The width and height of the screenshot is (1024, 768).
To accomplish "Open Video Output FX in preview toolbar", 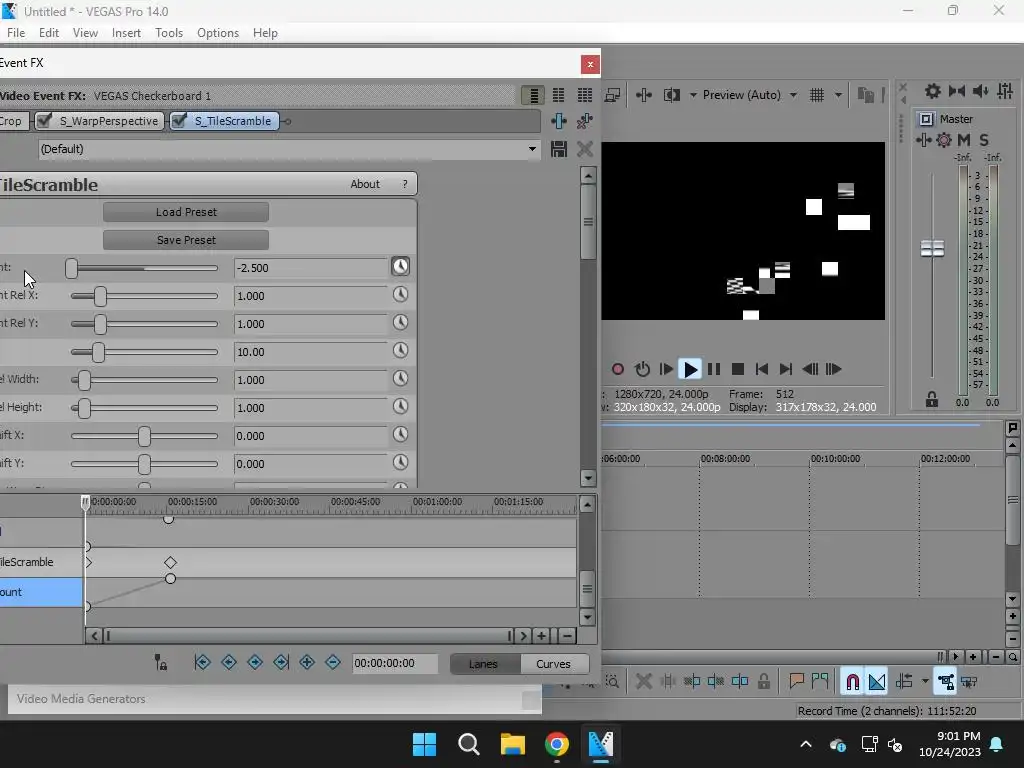I will [644, 95].
